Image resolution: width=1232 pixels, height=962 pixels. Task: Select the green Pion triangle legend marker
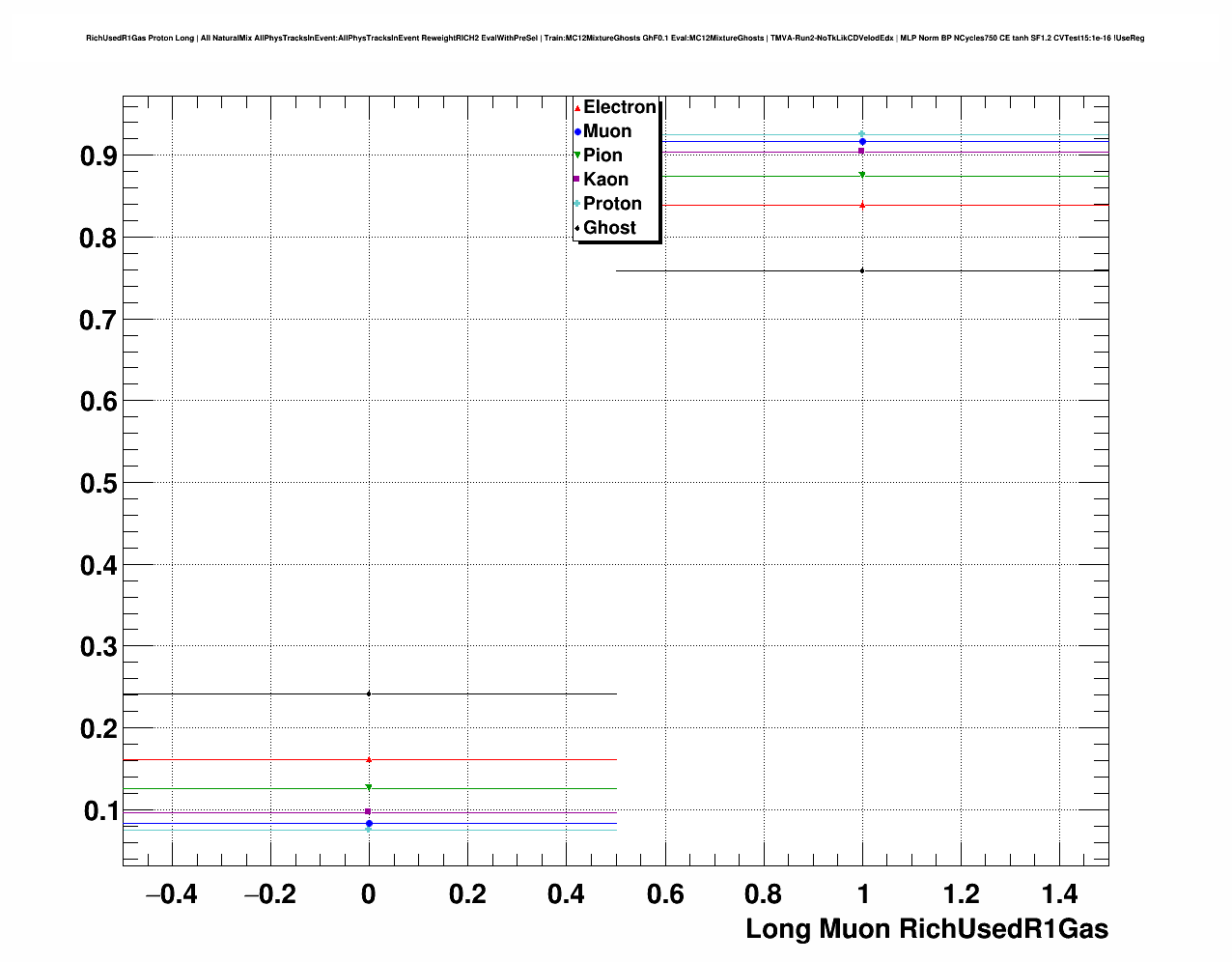pyautogui.click(x=577, y=156)
